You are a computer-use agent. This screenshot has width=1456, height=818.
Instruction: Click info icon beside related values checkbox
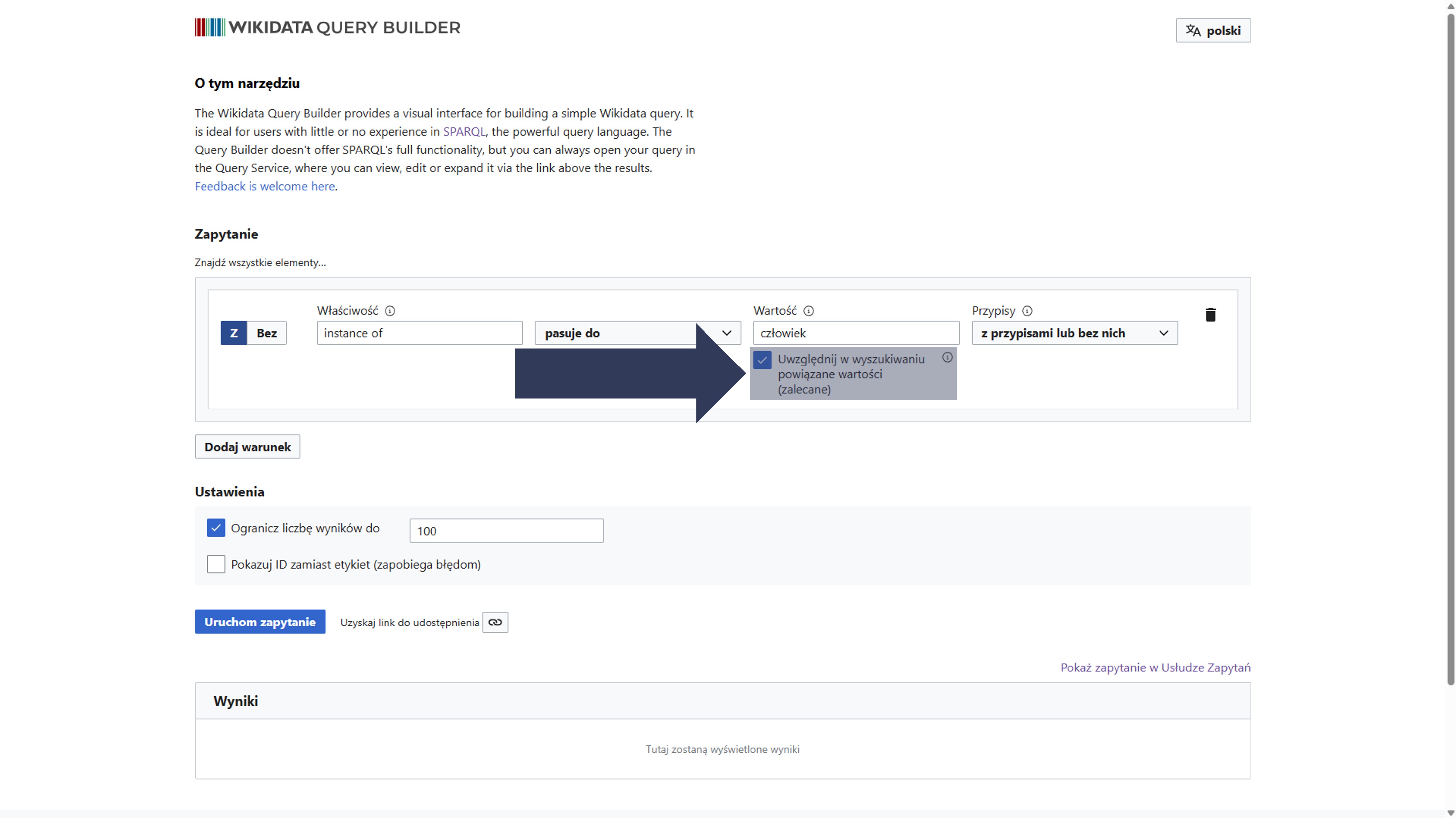pyautogui.click(x=947, y=358)
